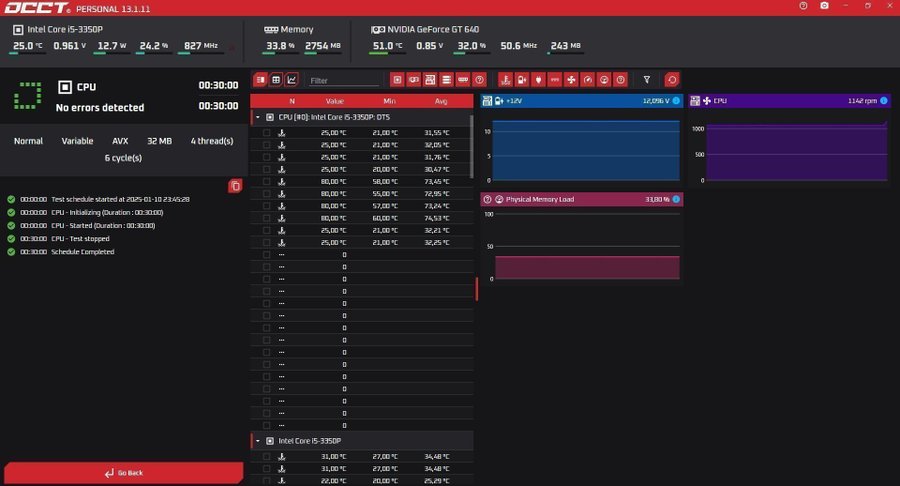This screenshot has width=900, height=486.
Task: Tick checkbox for row averaging 73,45 °C
Action: [x=266, y=181]
